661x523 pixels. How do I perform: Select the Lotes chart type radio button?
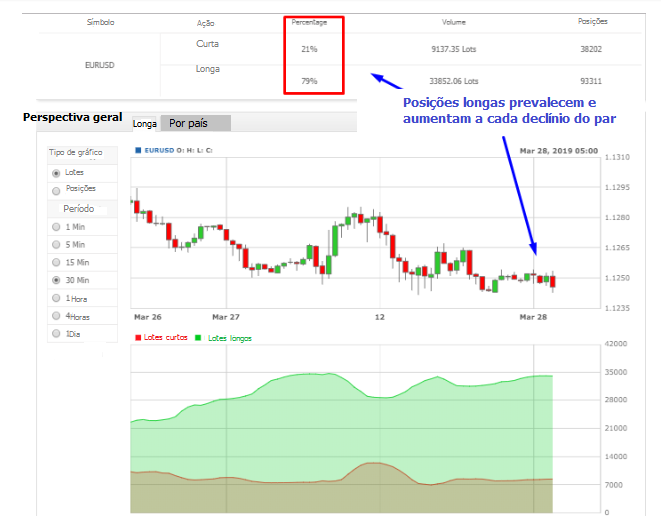(55, 173)
